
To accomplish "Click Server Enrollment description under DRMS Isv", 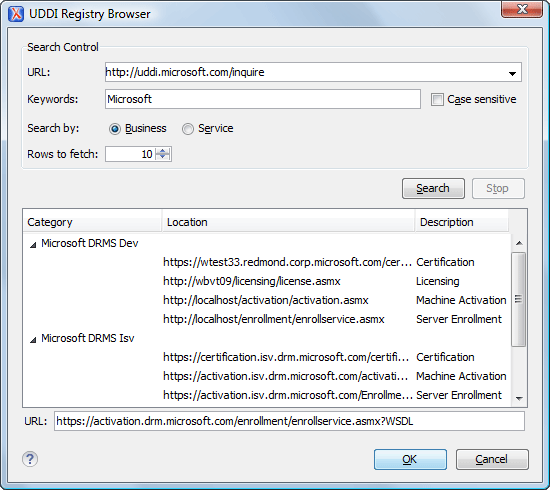I will pos(459,395).
